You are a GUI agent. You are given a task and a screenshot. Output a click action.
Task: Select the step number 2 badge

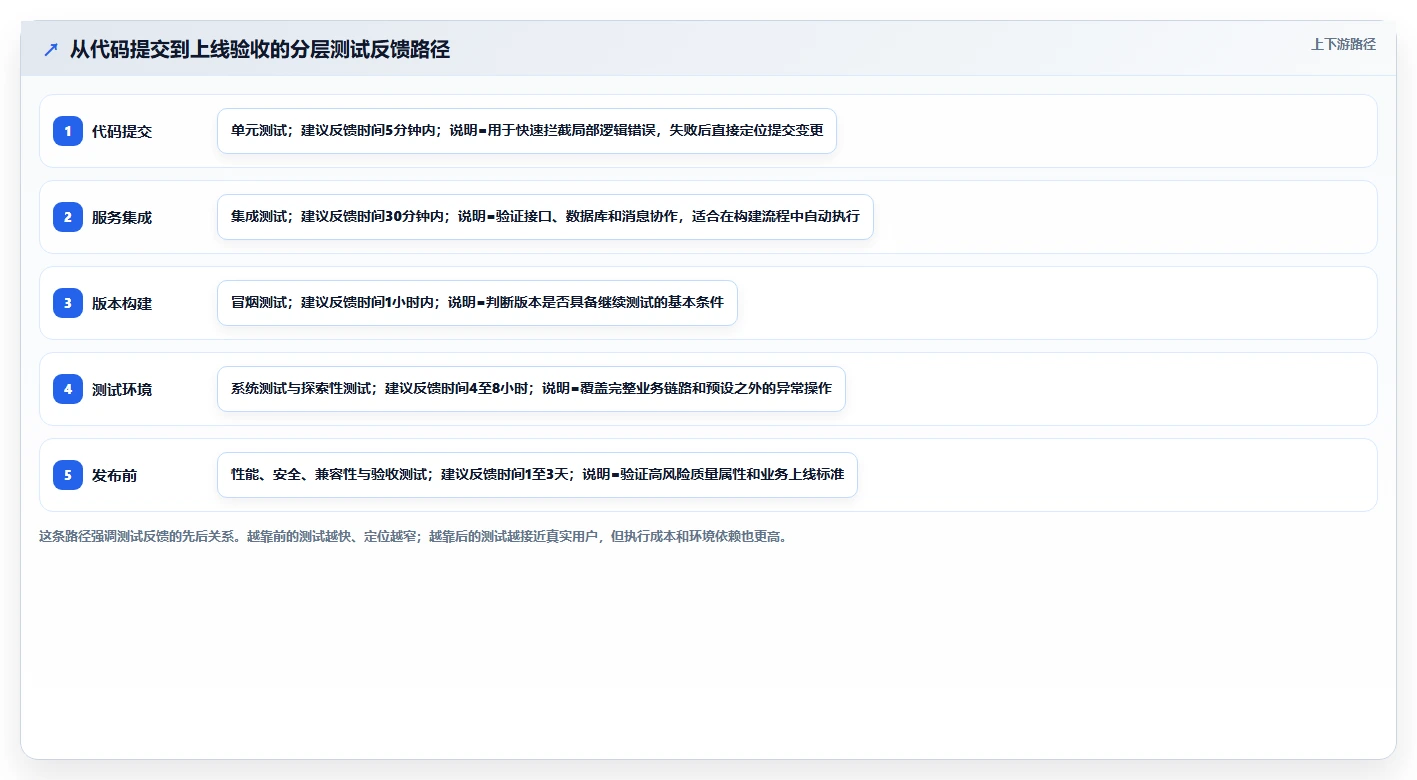pyautogui.click(x=68, y=217)
